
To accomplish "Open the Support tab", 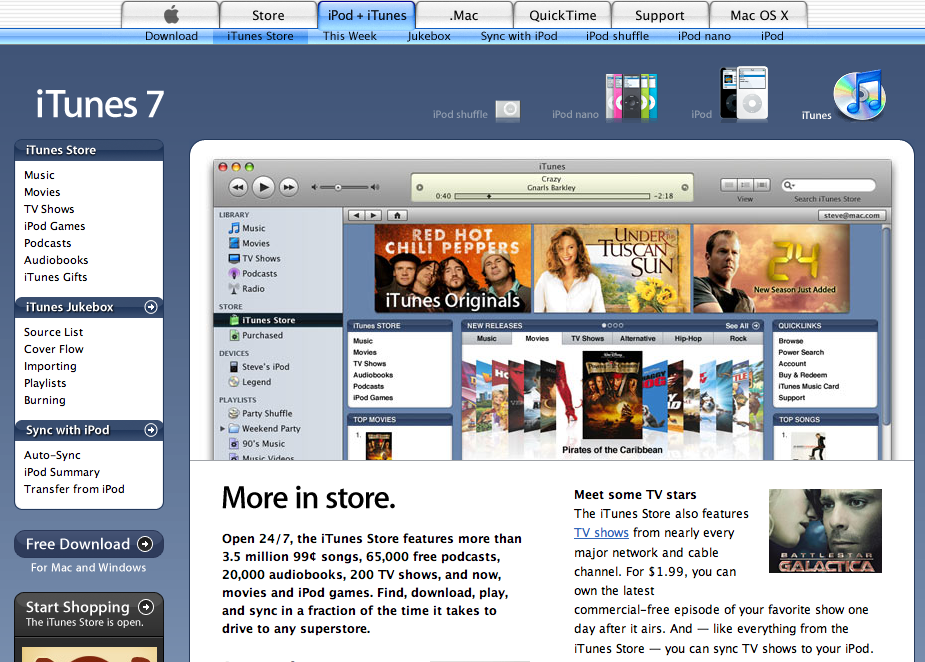I will coord(660,15).
